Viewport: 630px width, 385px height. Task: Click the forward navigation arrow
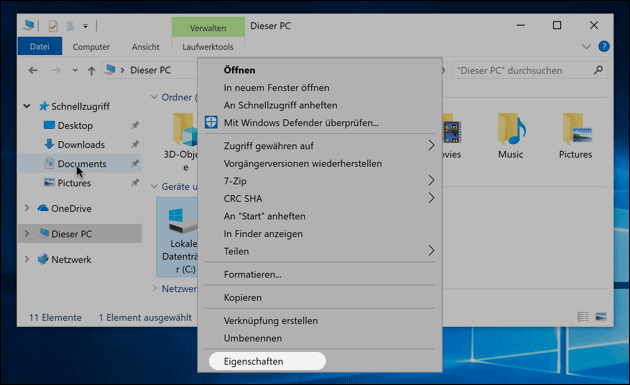tap(56, 71)
